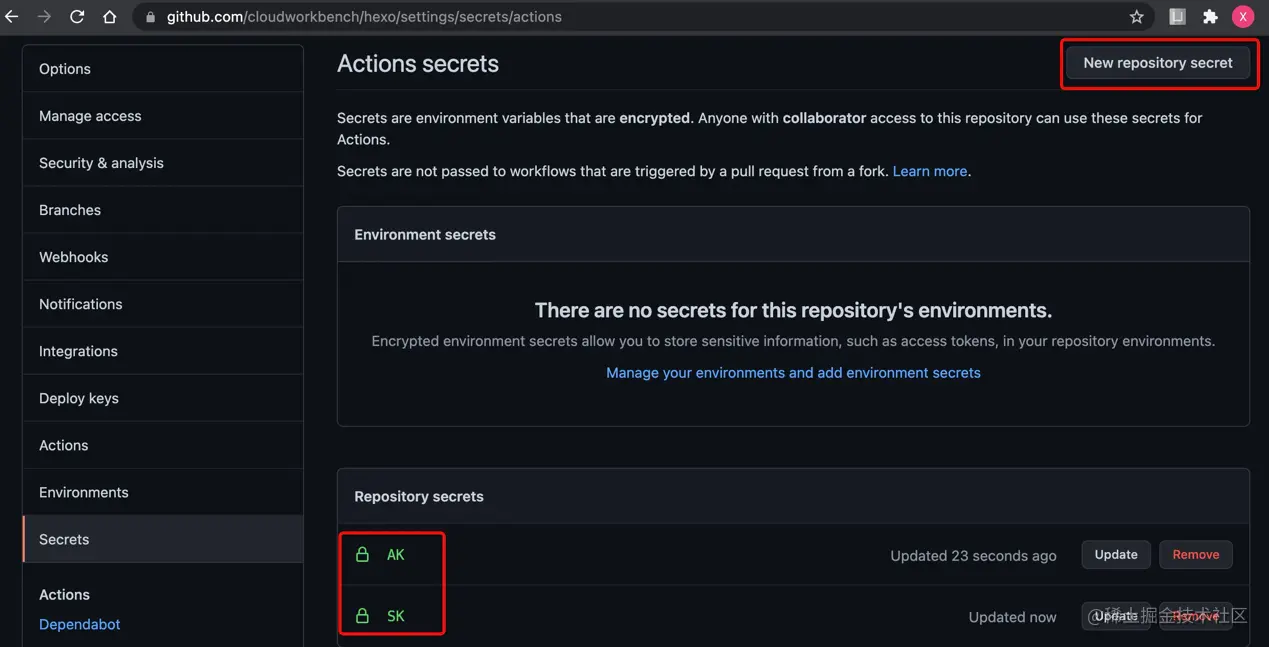Image resolution: width=1269 pixels, height=647 pixels.
Task: Click the browser back arrow
Action: point(12,17)
